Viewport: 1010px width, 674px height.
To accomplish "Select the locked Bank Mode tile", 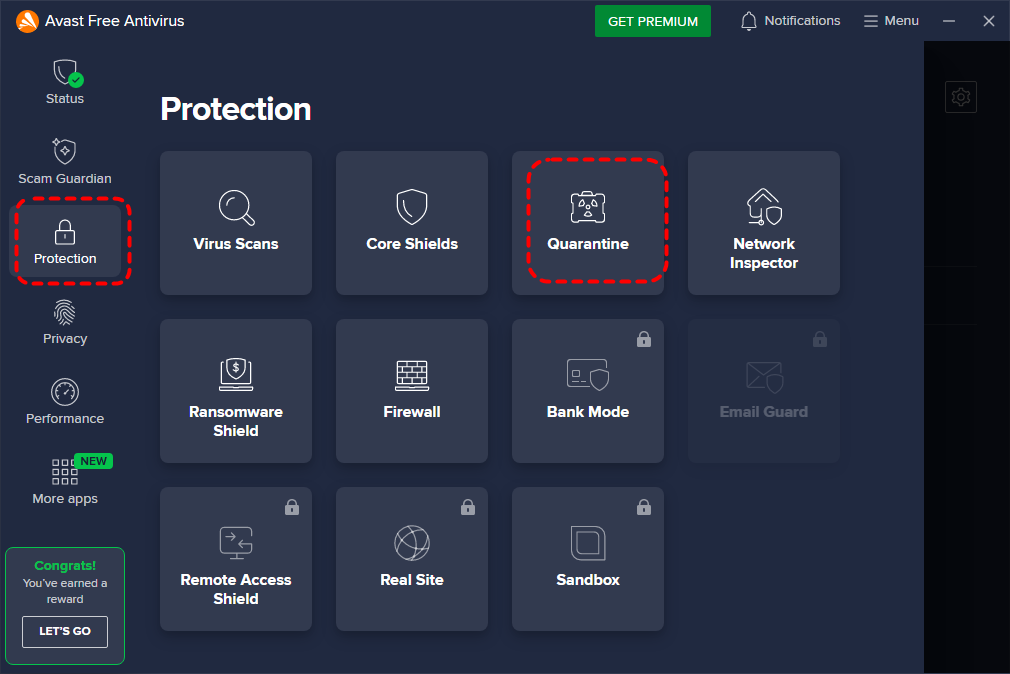I will pyautogui.click(x=588, y=391).
